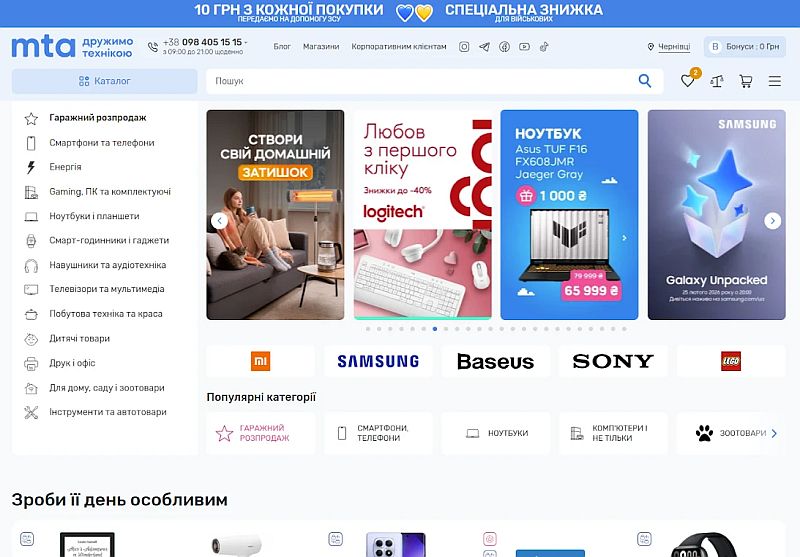Click the LEGO brand logo
Screen dimensions: 800x557
click(731, 361)
